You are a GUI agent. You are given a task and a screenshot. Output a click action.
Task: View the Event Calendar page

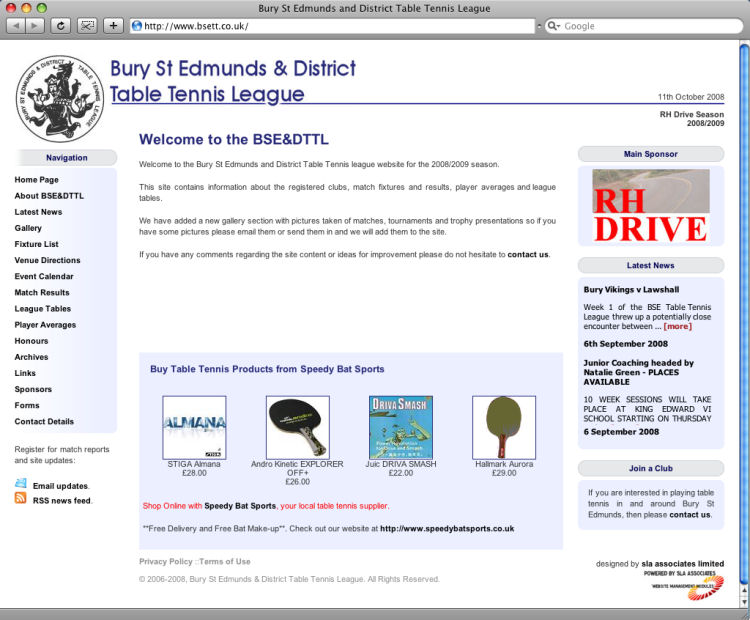tap(44, 277)
